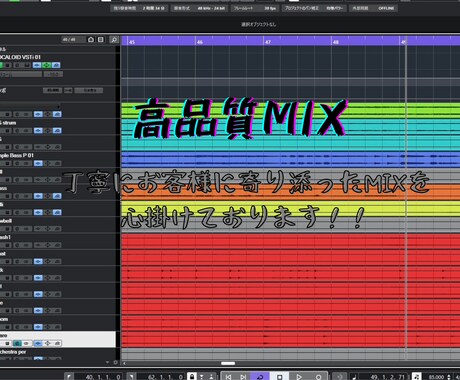Select the green audio clip in the arrangement

click(290, 110)
